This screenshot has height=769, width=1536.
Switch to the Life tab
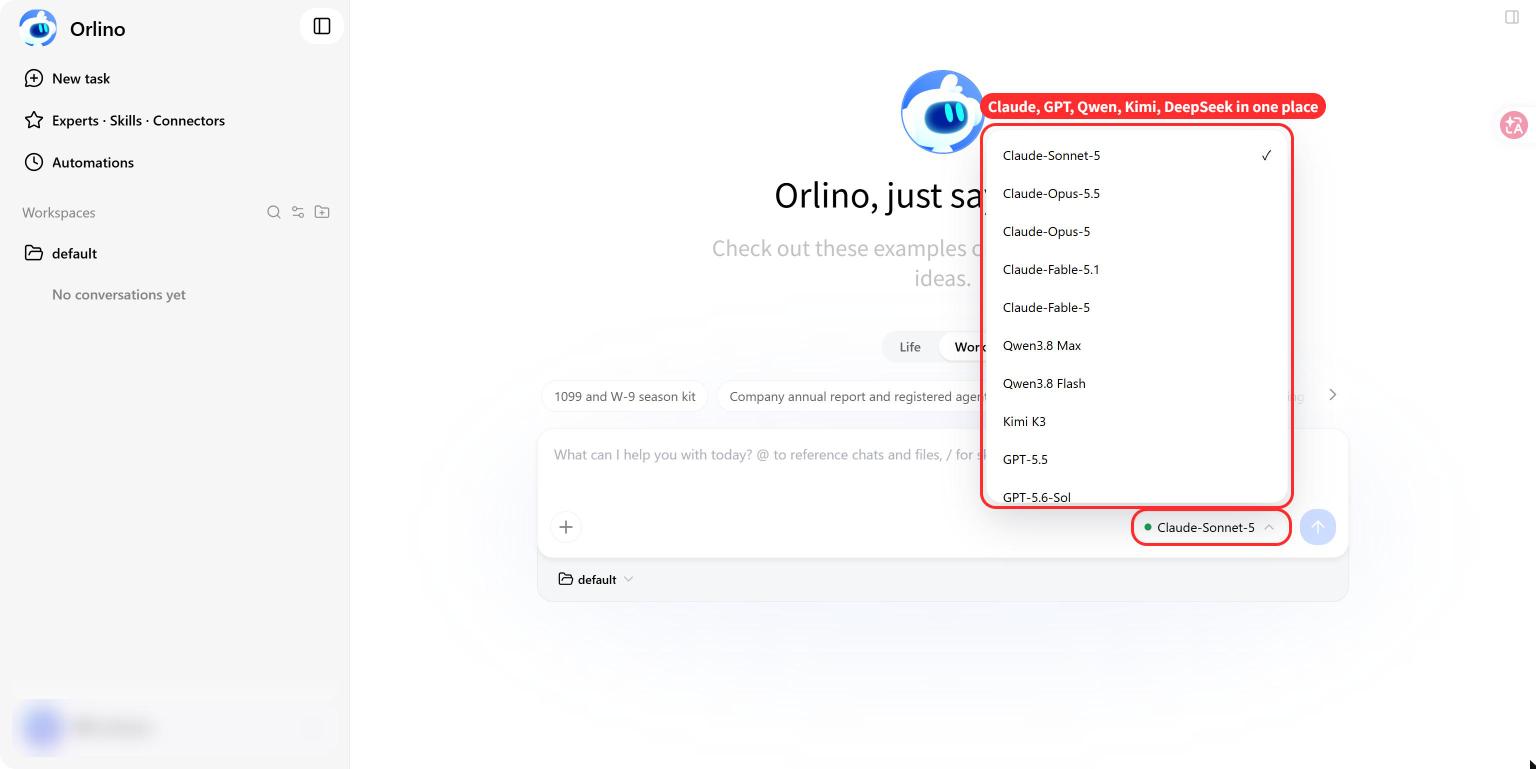(910, 347)
